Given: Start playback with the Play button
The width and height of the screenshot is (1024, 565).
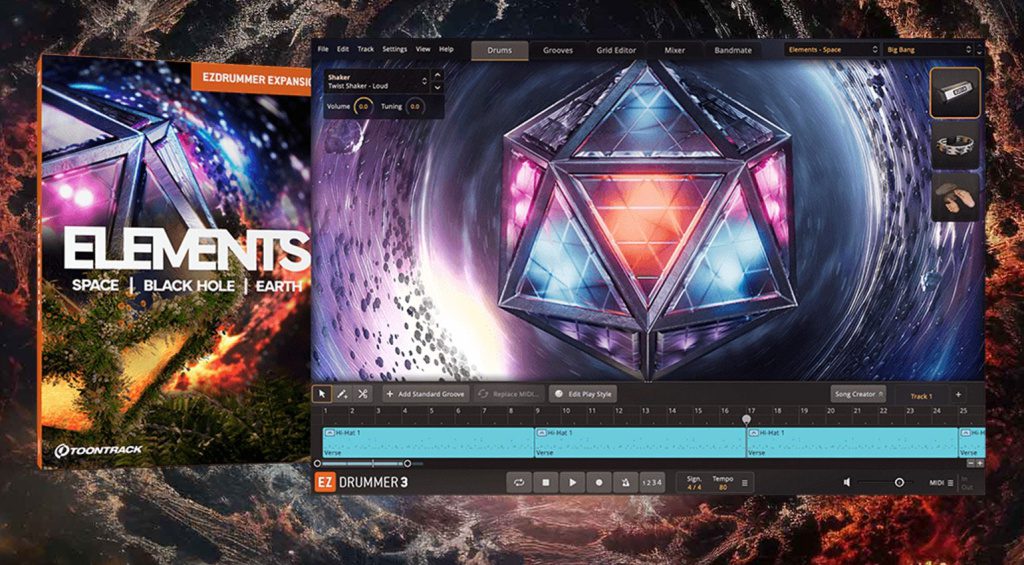Looking at the screenshot, I should (572, 483).
